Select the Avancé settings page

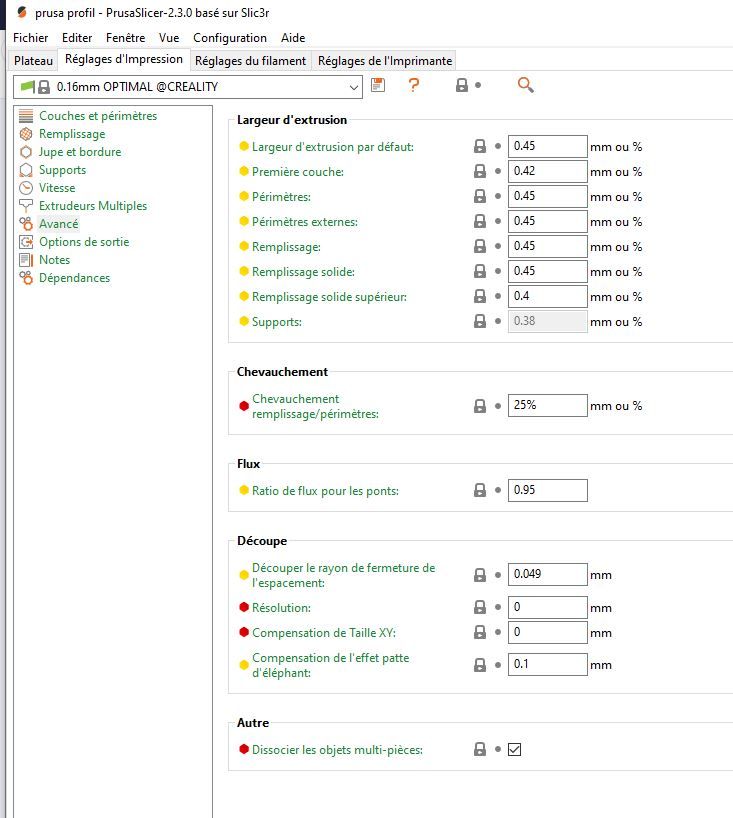pyautogui.click(x=58, y=224)
